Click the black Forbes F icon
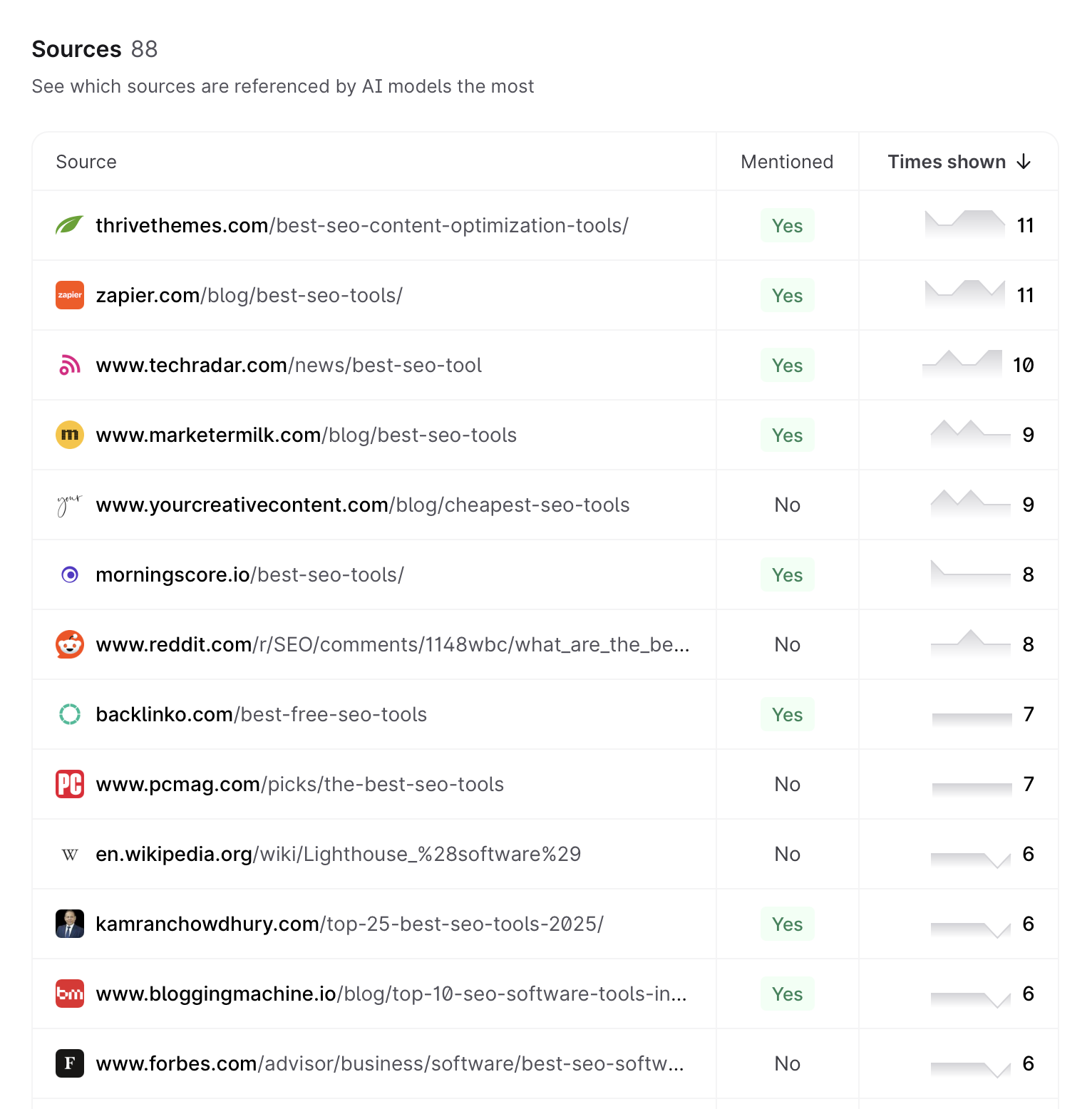The height and width of the screenshot is (1109, 1092). pos(70,1063)
